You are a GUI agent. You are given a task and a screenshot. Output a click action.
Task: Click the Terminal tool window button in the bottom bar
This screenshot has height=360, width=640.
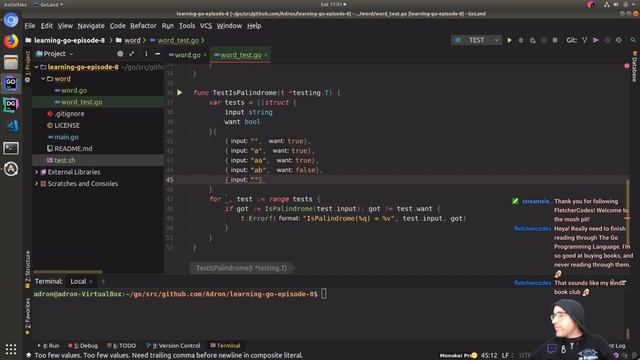click(x=225, y=345)
